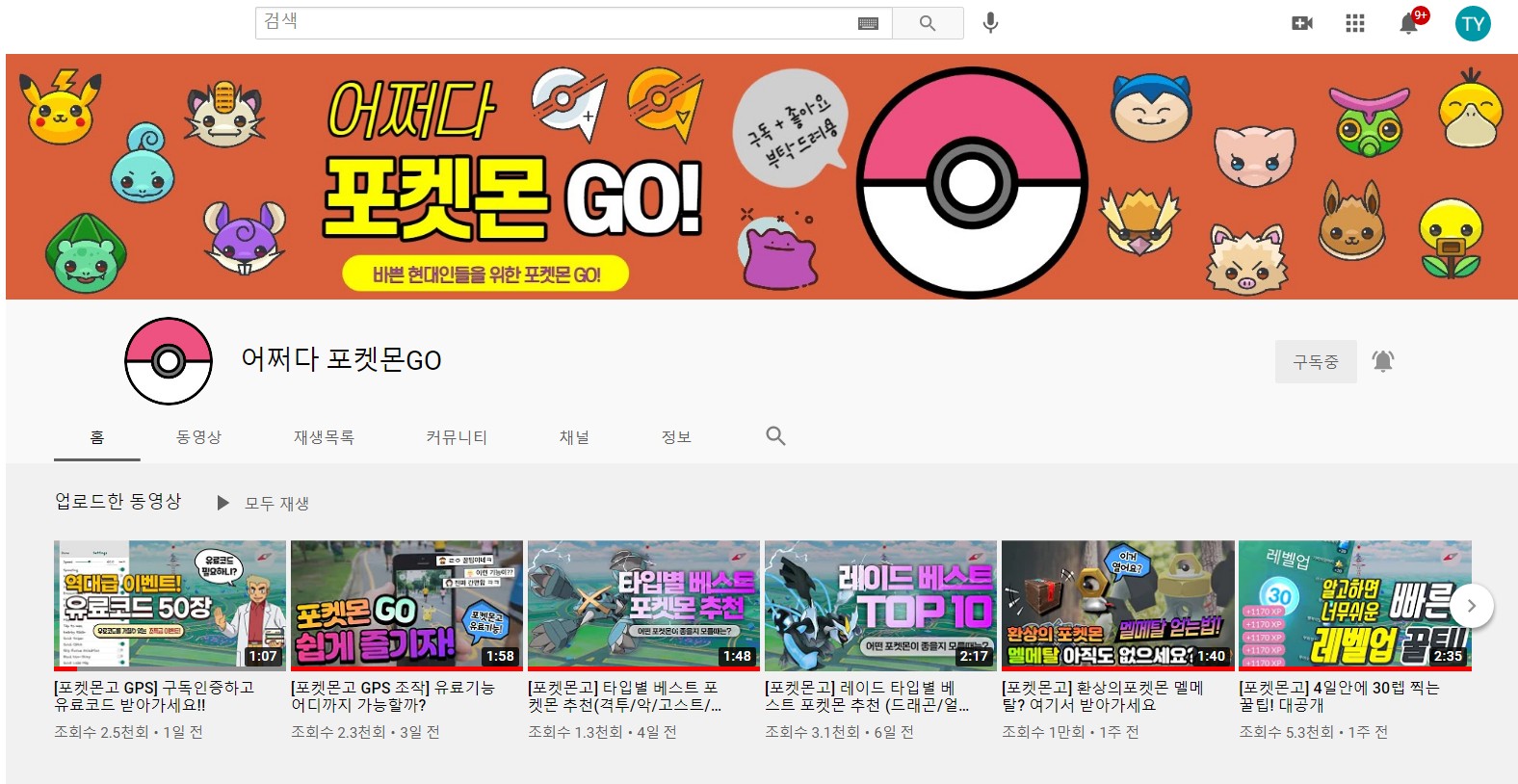Open the YouTube apps grid icon
The width and height of the screenshot is (1518, 784).
coord(1355,23)
